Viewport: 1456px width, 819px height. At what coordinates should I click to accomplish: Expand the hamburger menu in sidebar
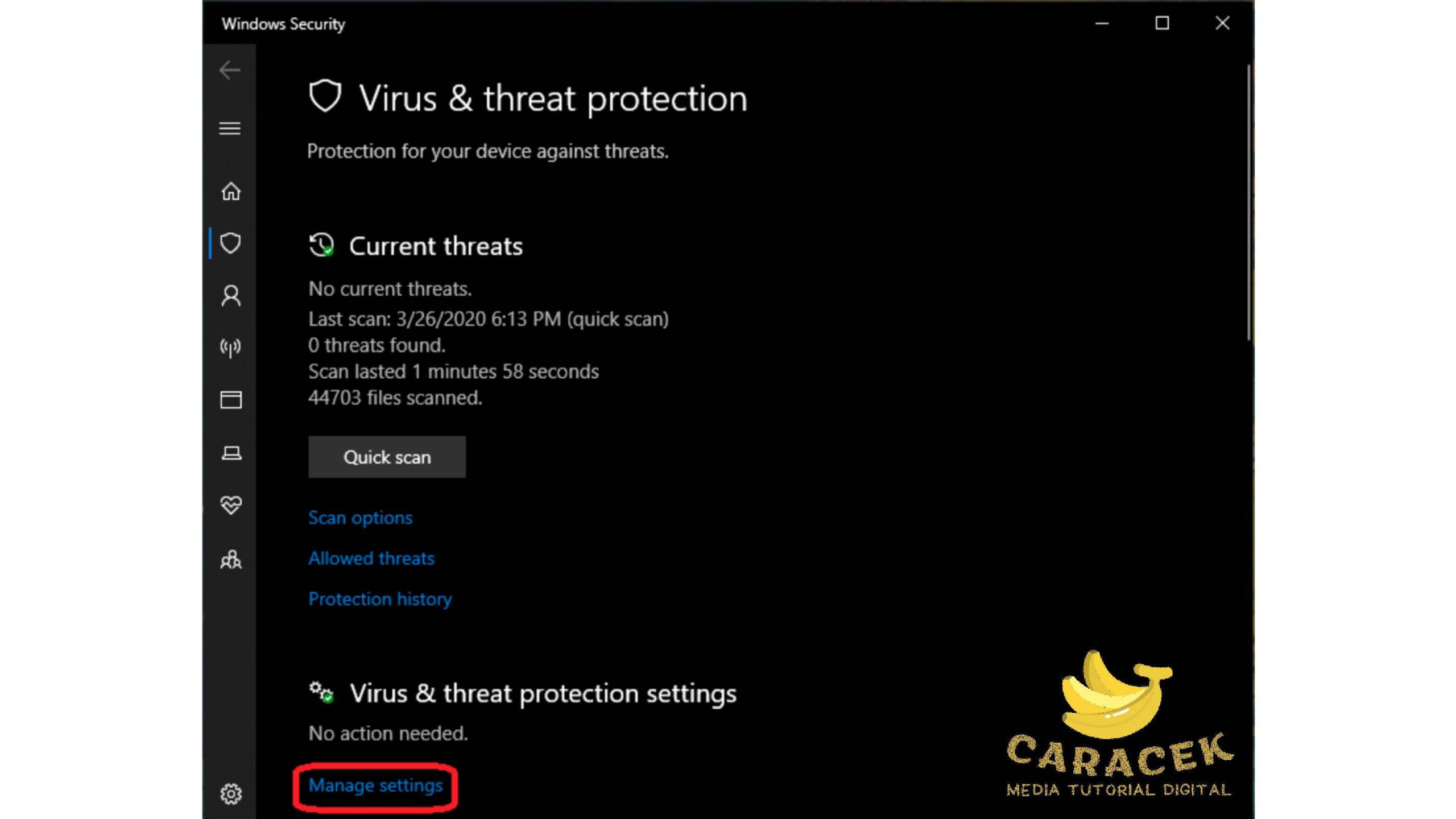(230, 128)
